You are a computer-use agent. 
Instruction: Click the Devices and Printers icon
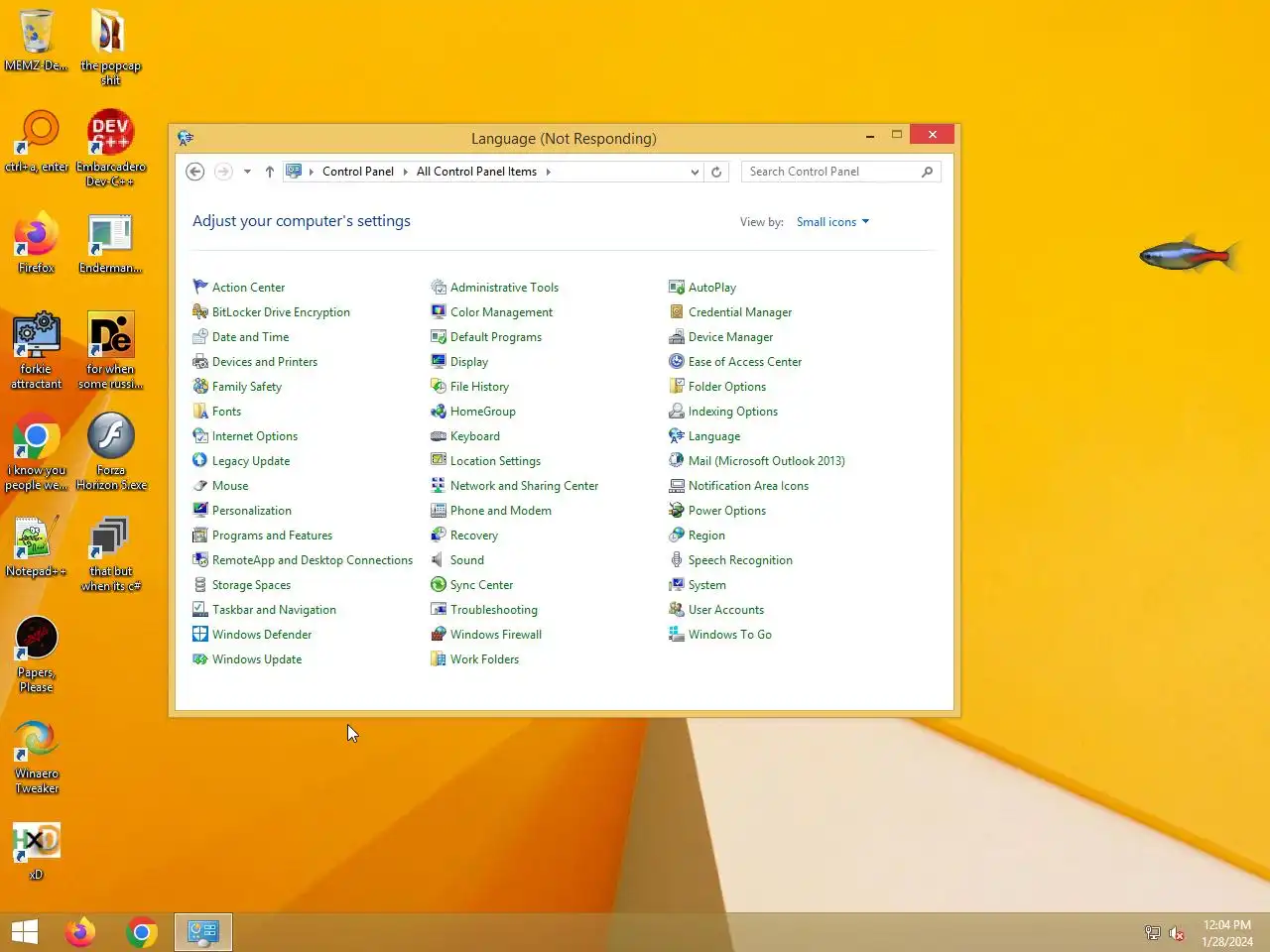[x=200, y=361]
